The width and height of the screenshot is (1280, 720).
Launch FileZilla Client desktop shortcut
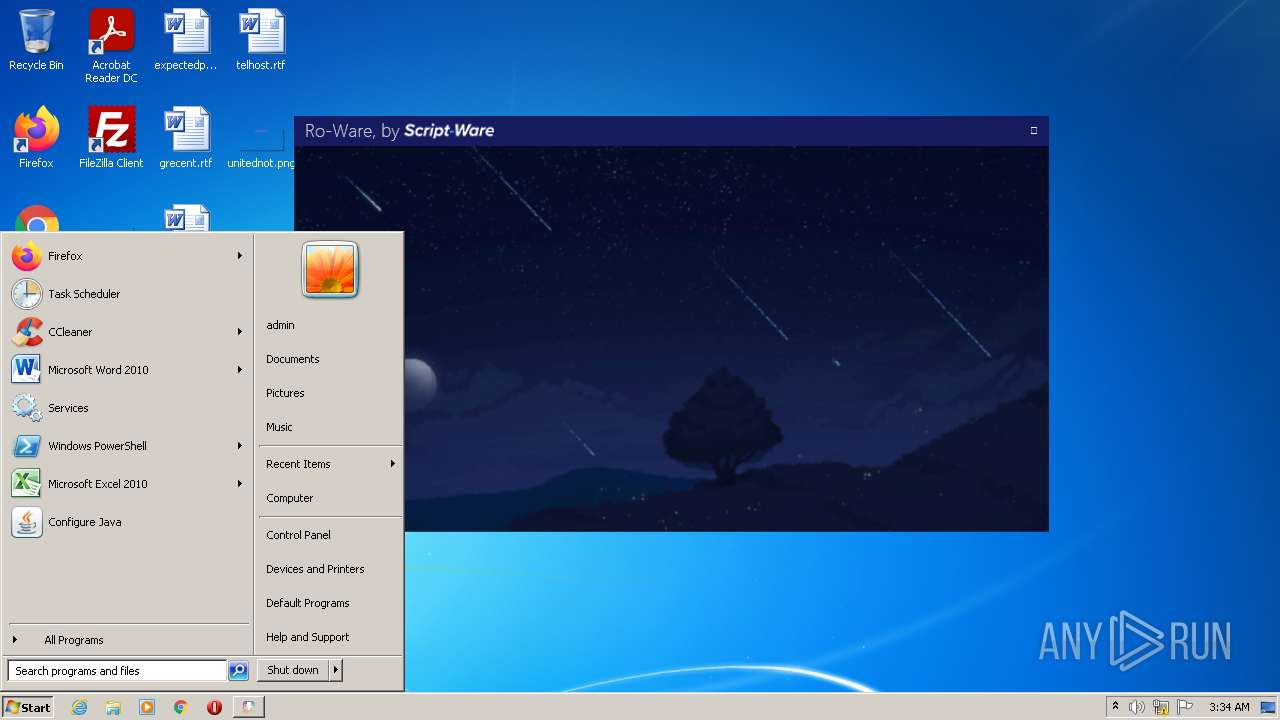[111, 138]
